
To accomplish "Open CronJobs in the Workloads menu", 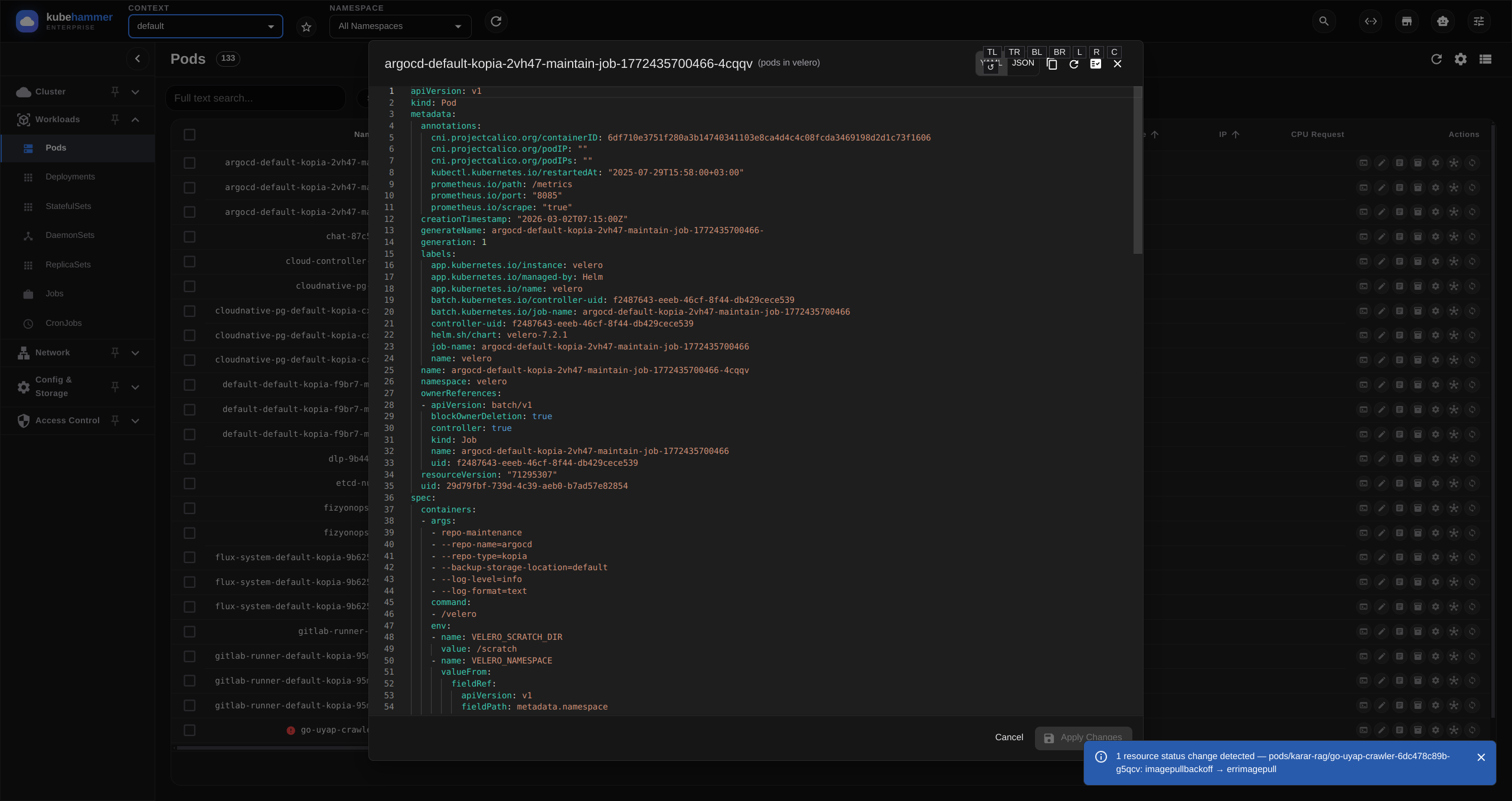I will click(x=78, y=323).
